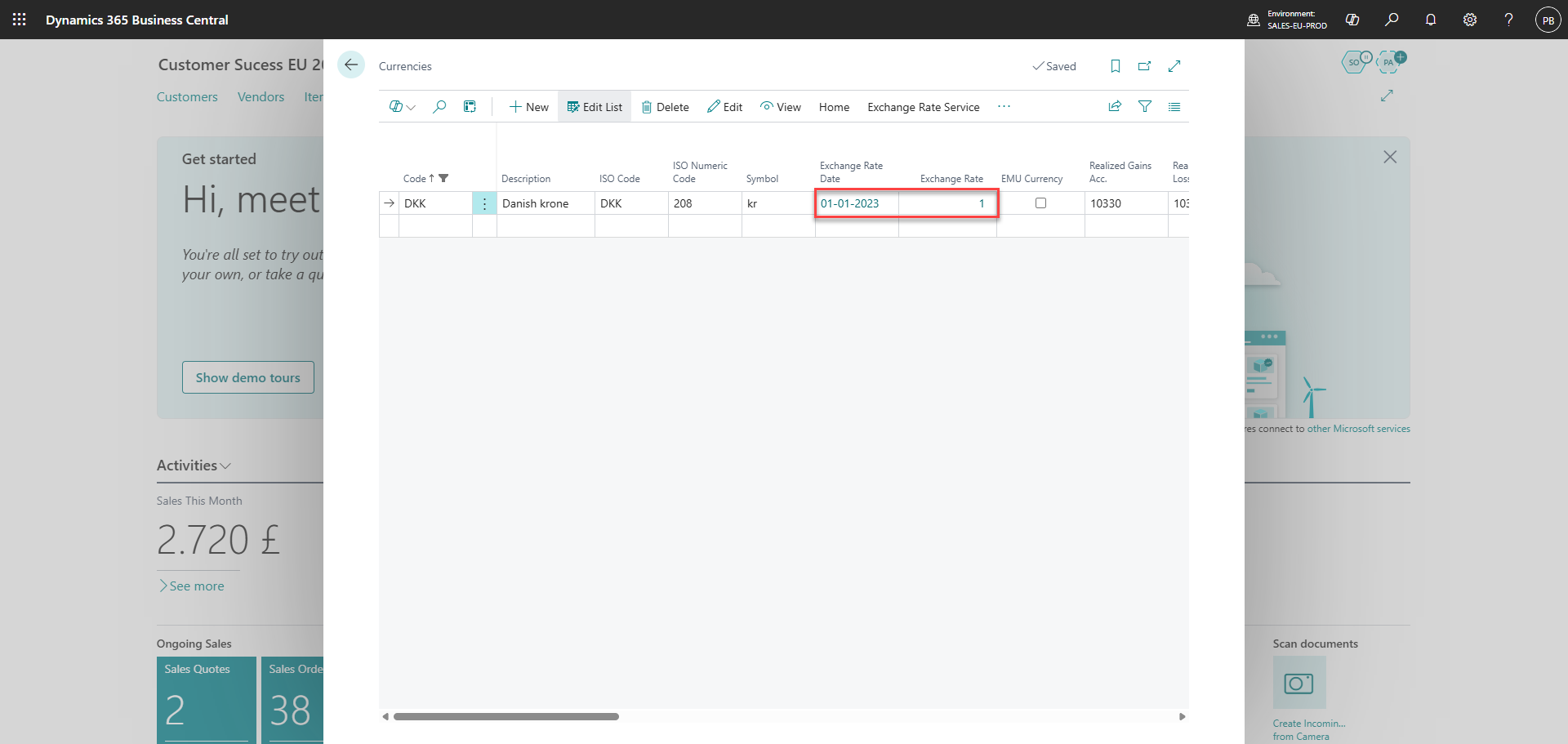Open Copilot from the top bar

pyautogui.click(x=1352, y=20)
